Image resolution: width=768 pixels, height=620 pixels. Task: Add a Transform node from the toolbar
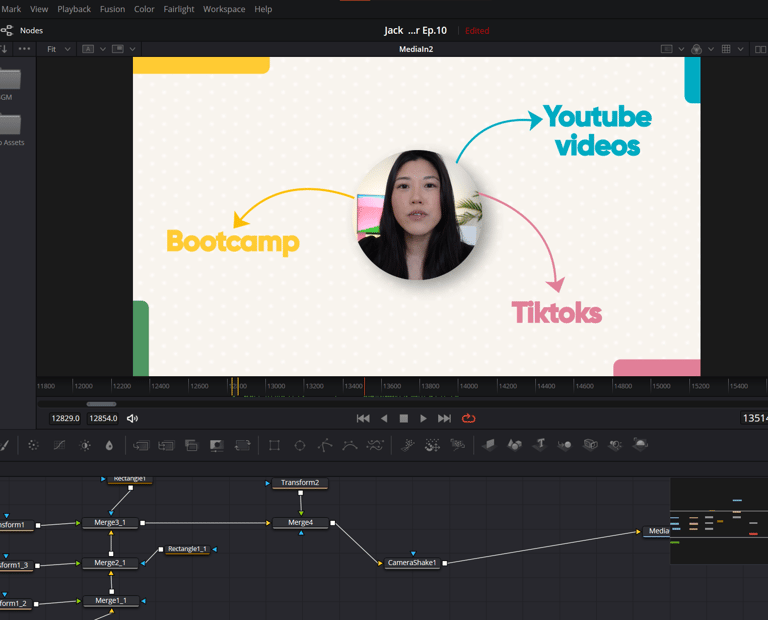coord(241,445)
